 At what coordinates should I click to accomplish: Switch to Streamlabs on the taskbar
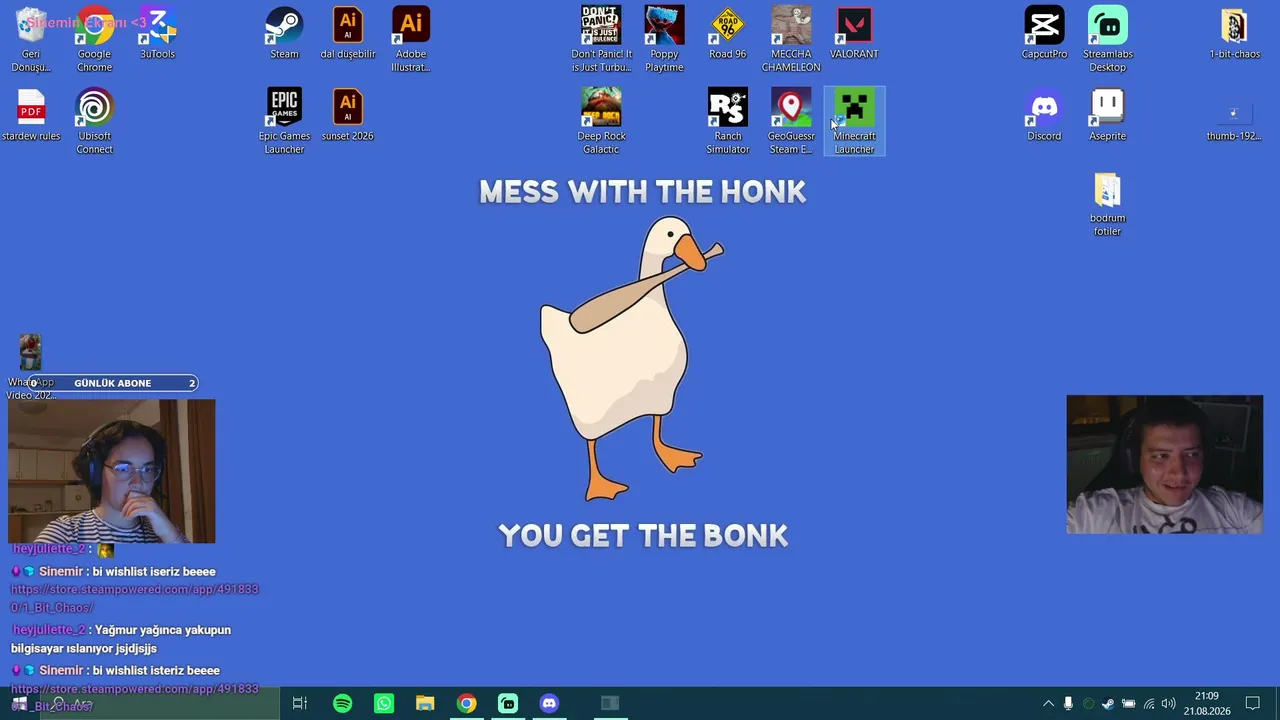(508, 703)
